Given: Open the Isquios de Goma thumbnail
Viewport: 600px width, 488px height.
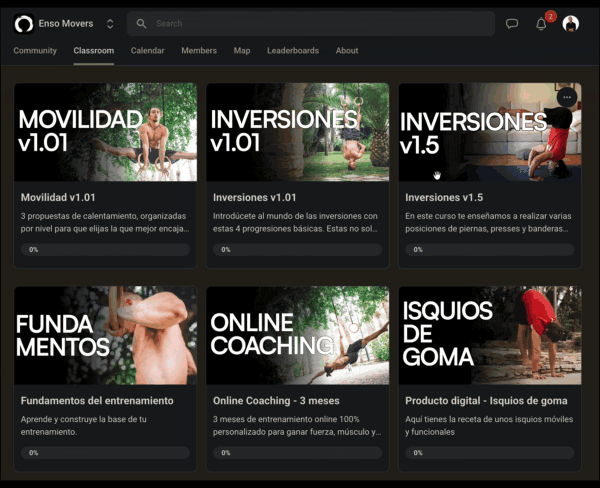Looking at the screenshot, I should tap(490, 335).
